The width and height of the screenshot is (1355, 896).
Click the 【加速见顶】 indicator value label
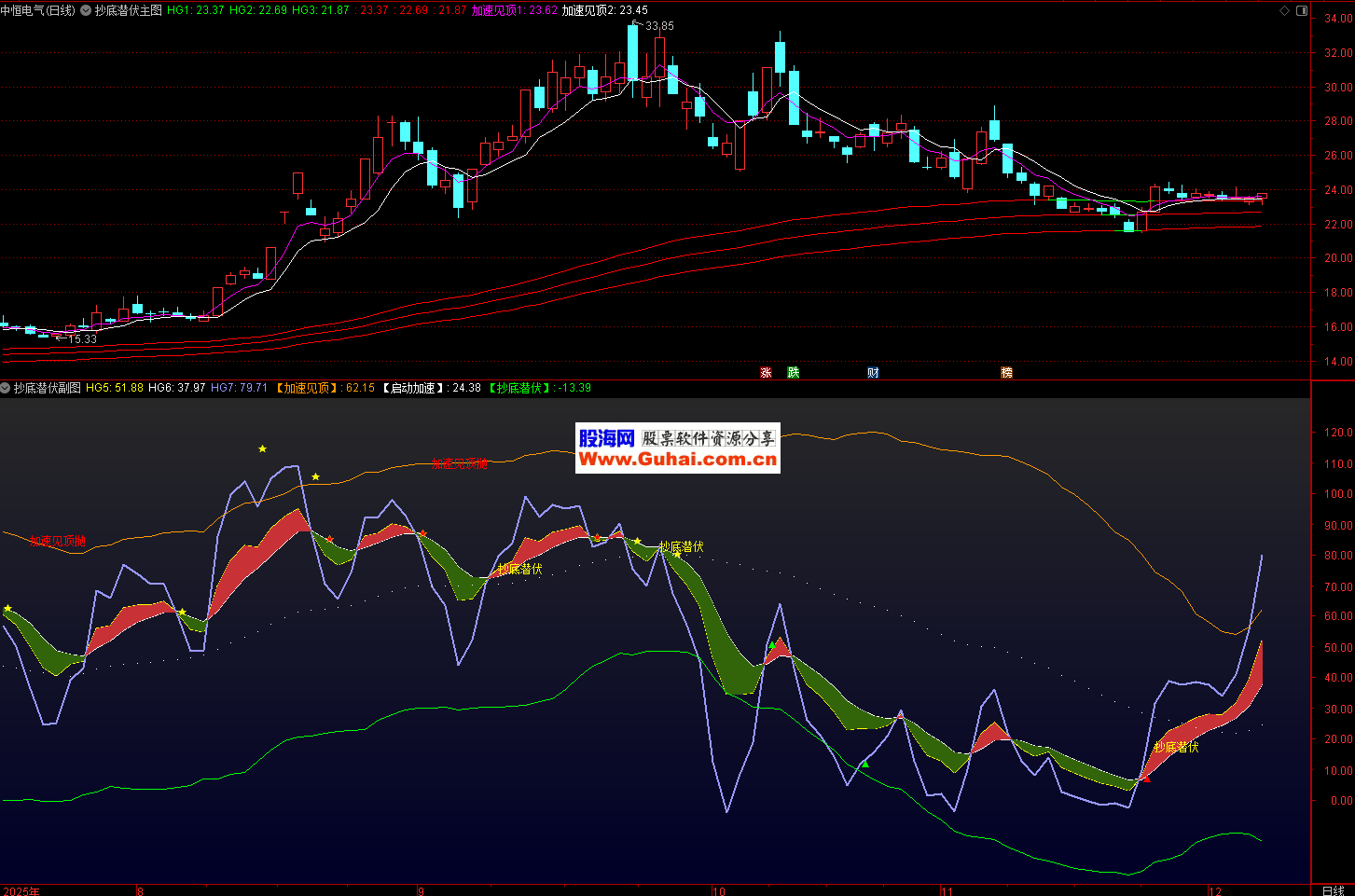325,388
